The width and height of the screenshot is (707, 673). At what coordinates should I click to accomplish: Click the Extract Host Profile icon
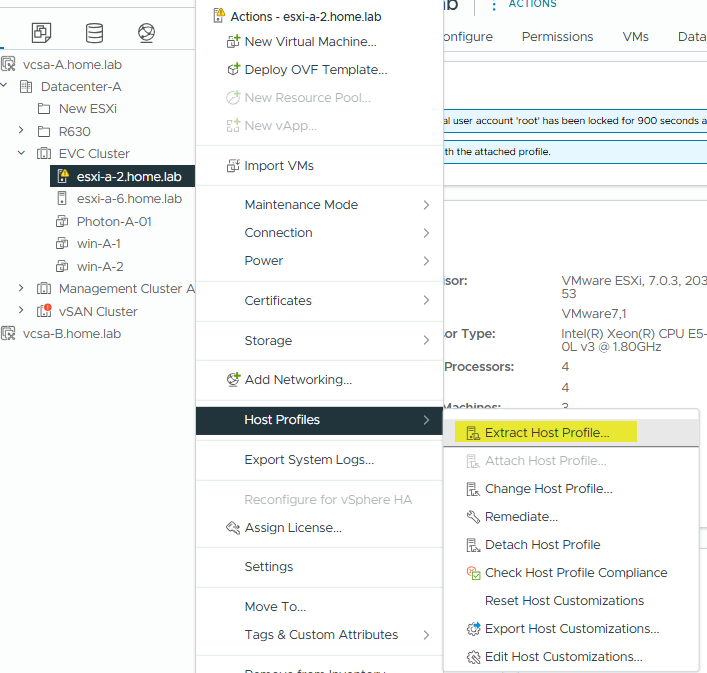click(473, 433)
